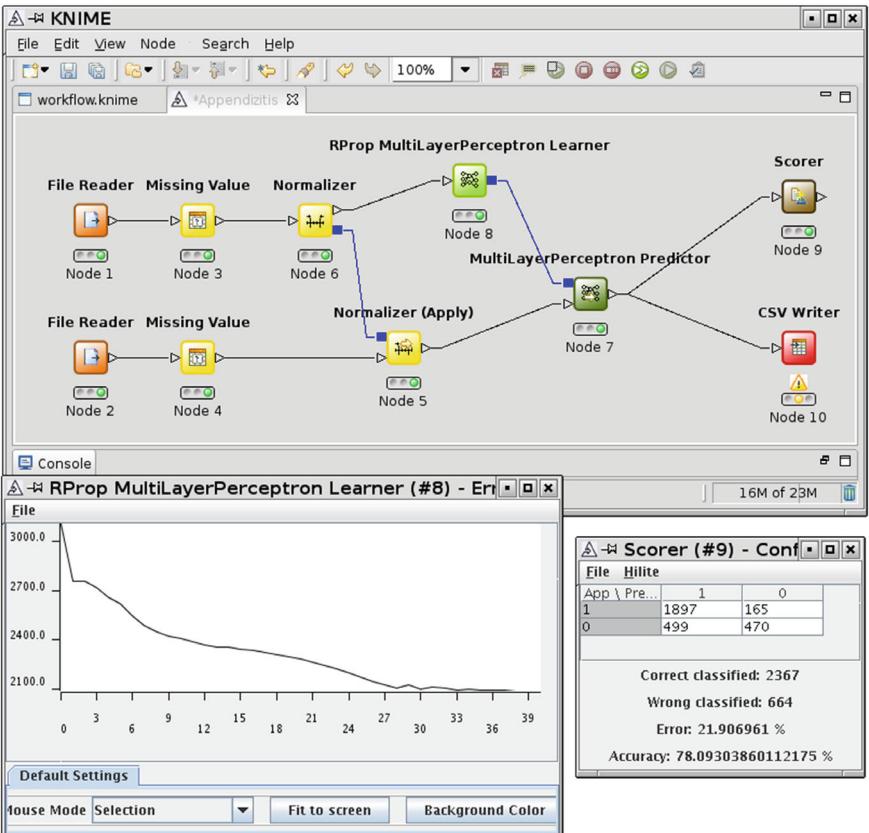The height and width of the screenshot is (833, 869).
Task: Click the RProp MultiLayerPerceptron Learner node icon
Action: point(468,181)
